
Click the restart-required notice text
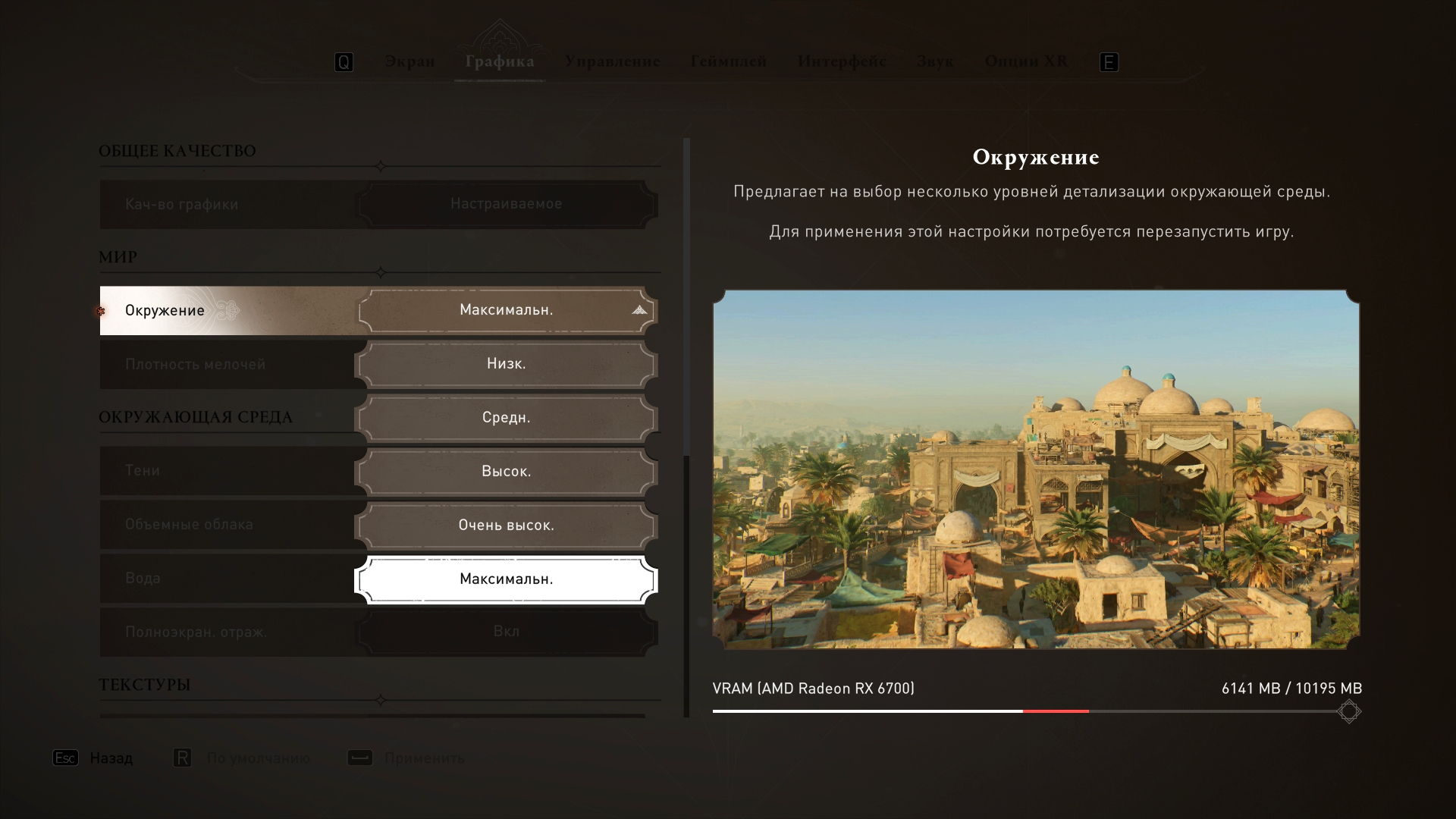click(1031, 232)
